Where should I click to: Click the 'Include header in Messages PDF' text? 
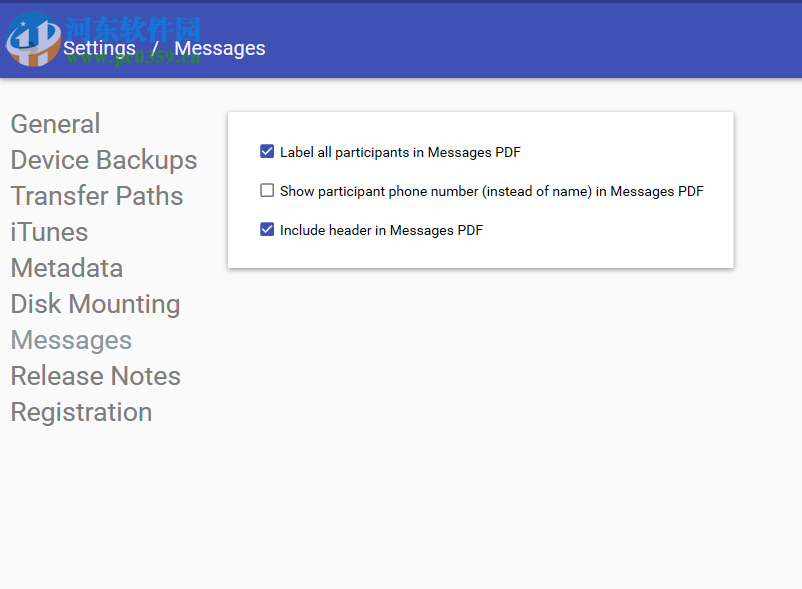pos(381,230)
